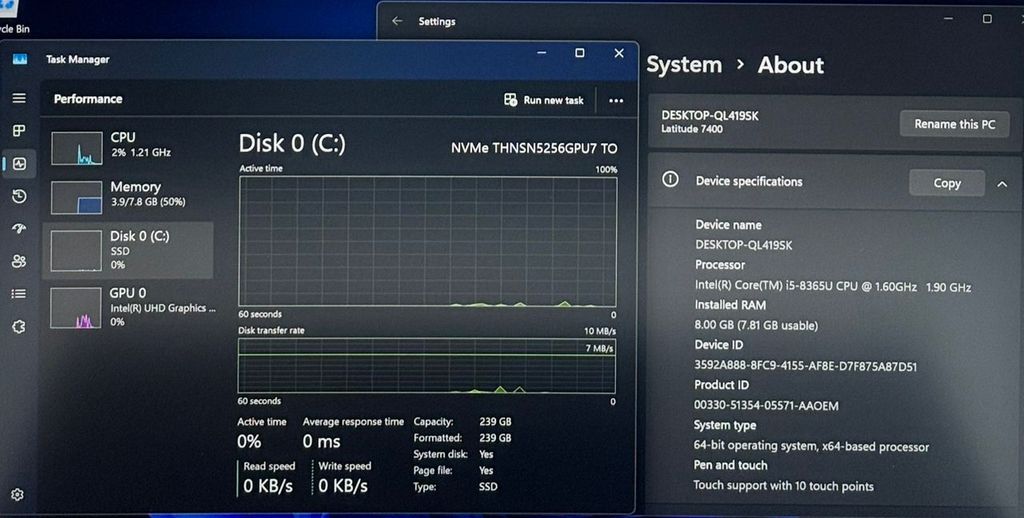Switch to the Users page icon
The image size is (1024, 518).
coord(19,261)
